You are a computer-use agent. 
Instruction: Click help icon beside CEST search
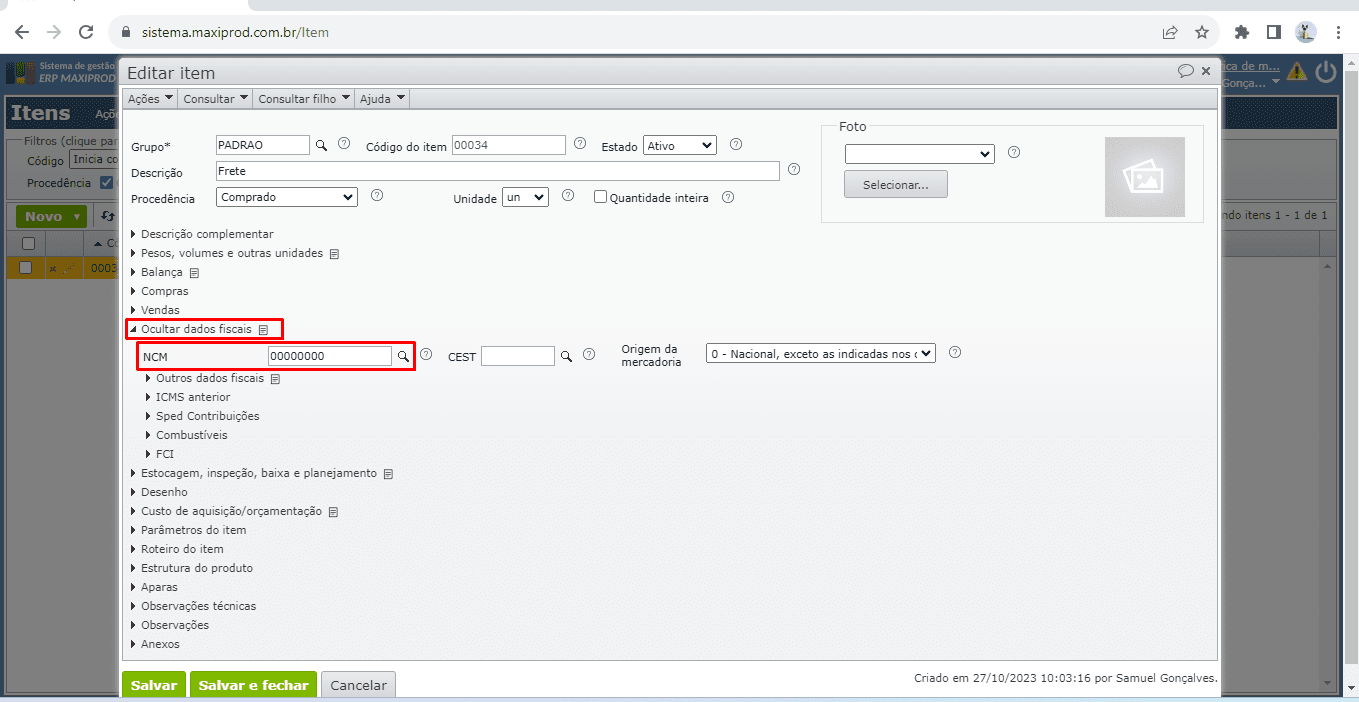589,354
